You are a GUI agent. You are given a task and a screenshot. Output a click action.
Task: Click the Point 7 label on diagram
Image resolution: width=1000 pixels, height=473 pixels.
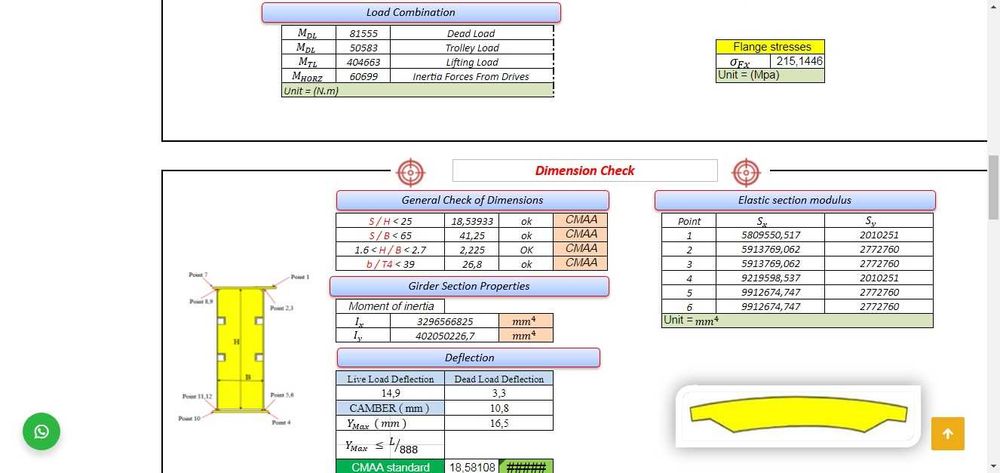(198, 275)
